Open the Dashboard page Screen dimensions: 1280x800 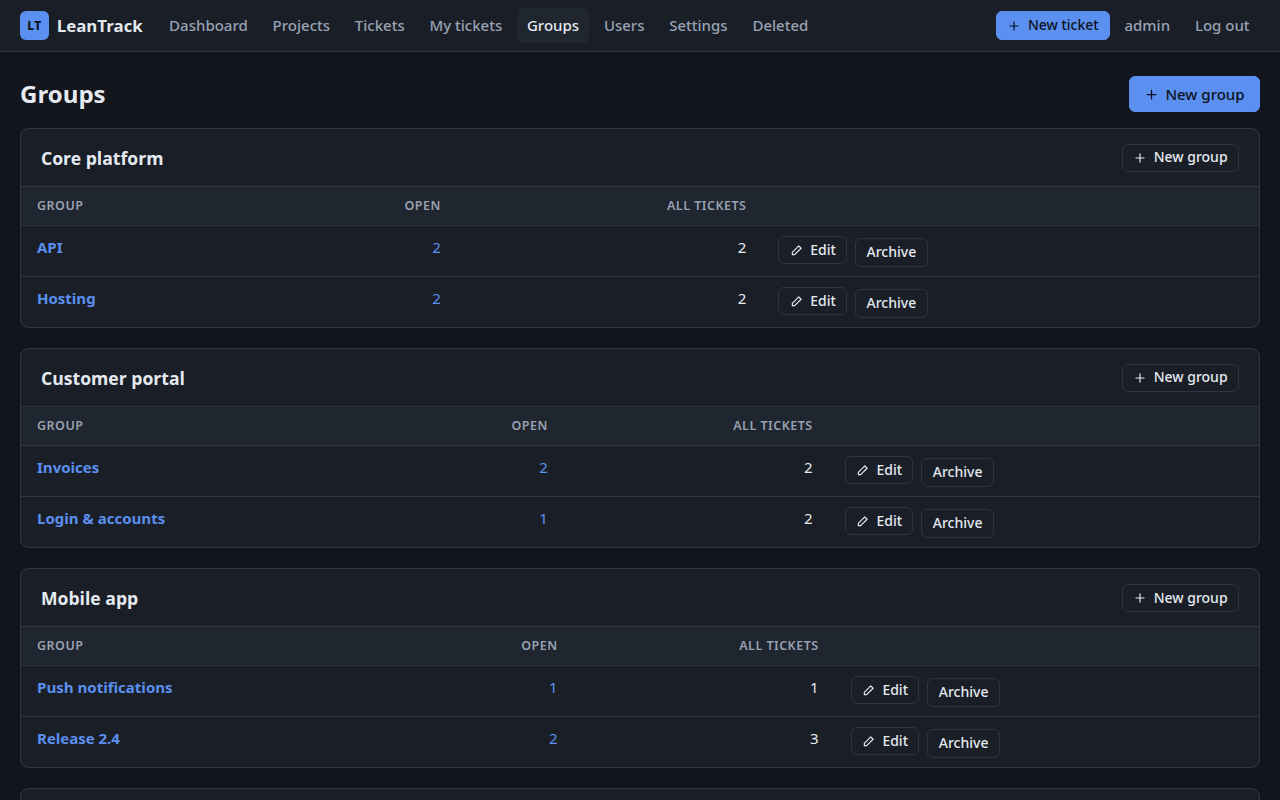(x=208, y=26)
